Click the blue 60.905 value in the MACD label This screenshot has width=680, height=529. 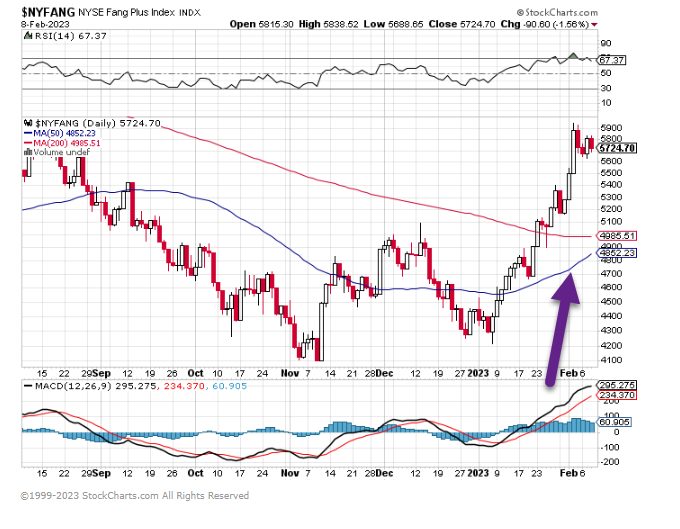point(229,386)
